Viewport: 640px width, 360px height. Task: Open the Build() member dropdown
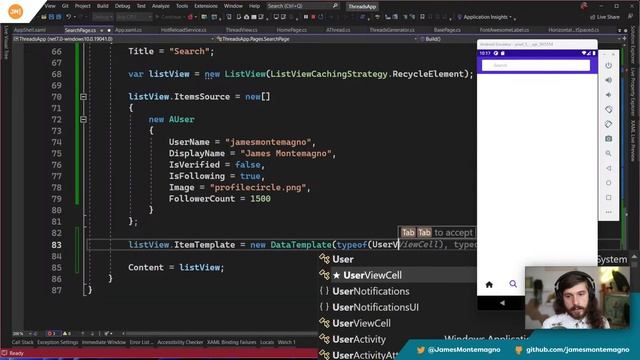click(x=520, y=39)
